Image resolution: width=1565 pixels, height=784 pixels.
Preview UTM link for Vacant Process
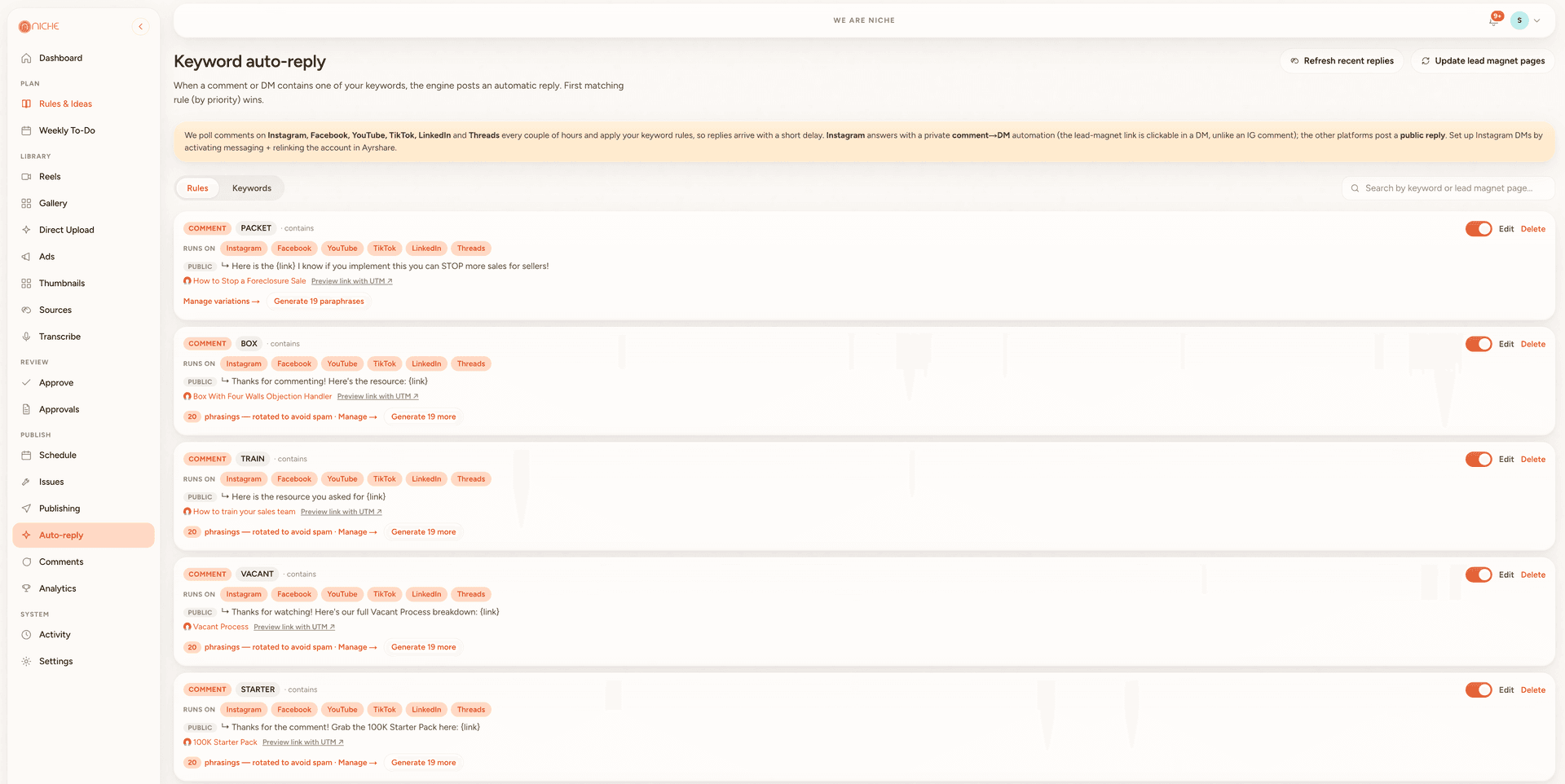[x=294, y=628]
